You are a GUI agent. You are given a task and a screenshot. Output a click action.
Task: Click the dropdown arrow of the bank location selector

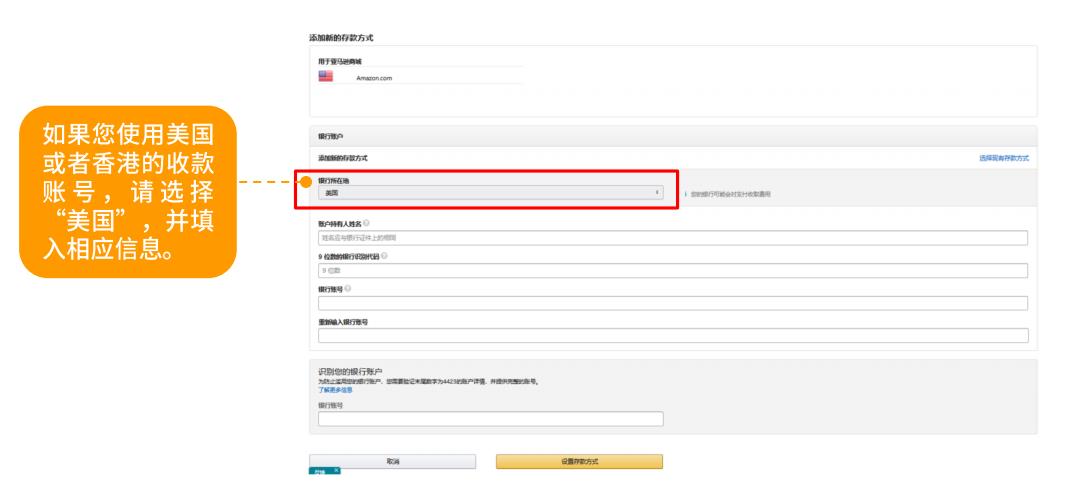coord(656,192)
